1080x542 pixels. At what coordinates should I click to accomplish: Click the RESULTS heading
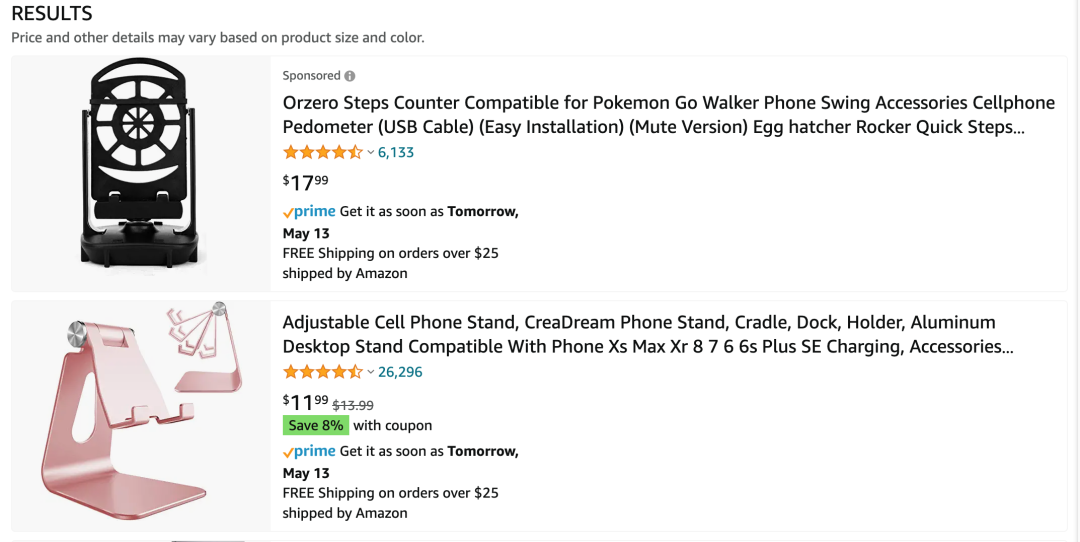(52, 14)
